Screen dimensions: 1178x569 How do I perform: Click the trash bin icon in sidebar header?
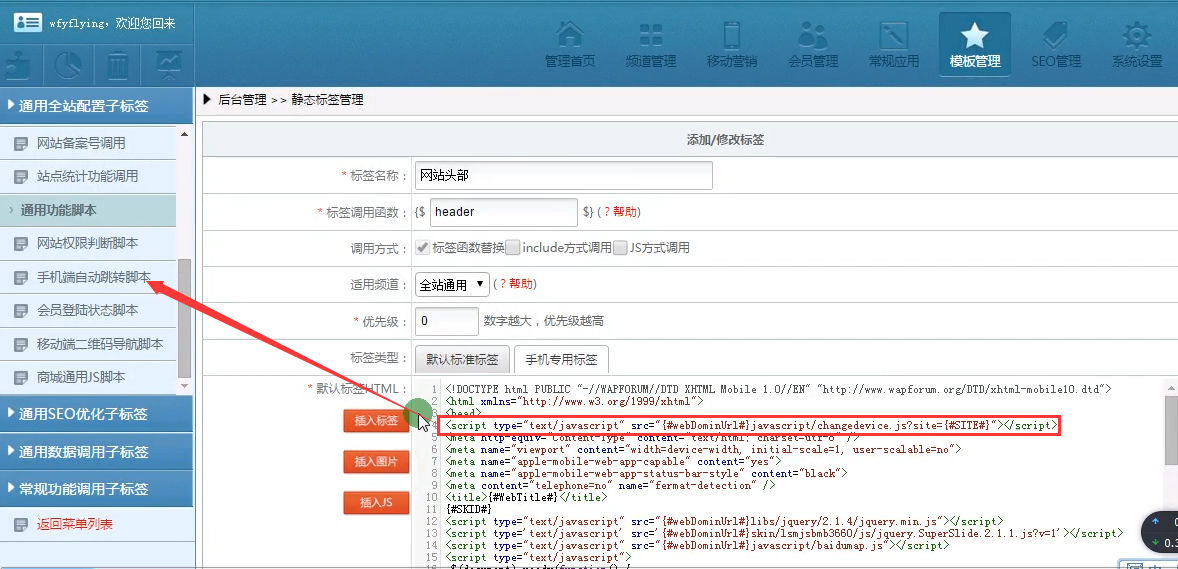118,65
